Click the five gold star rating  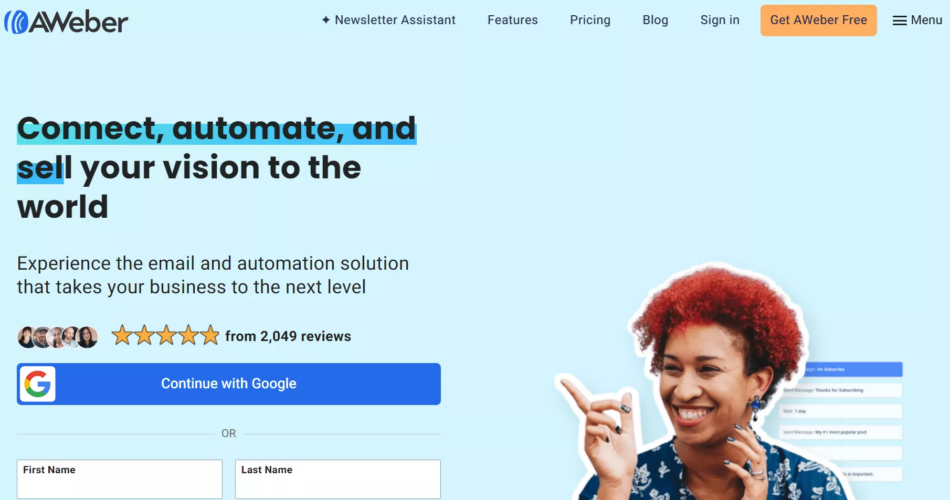(165, 335)
